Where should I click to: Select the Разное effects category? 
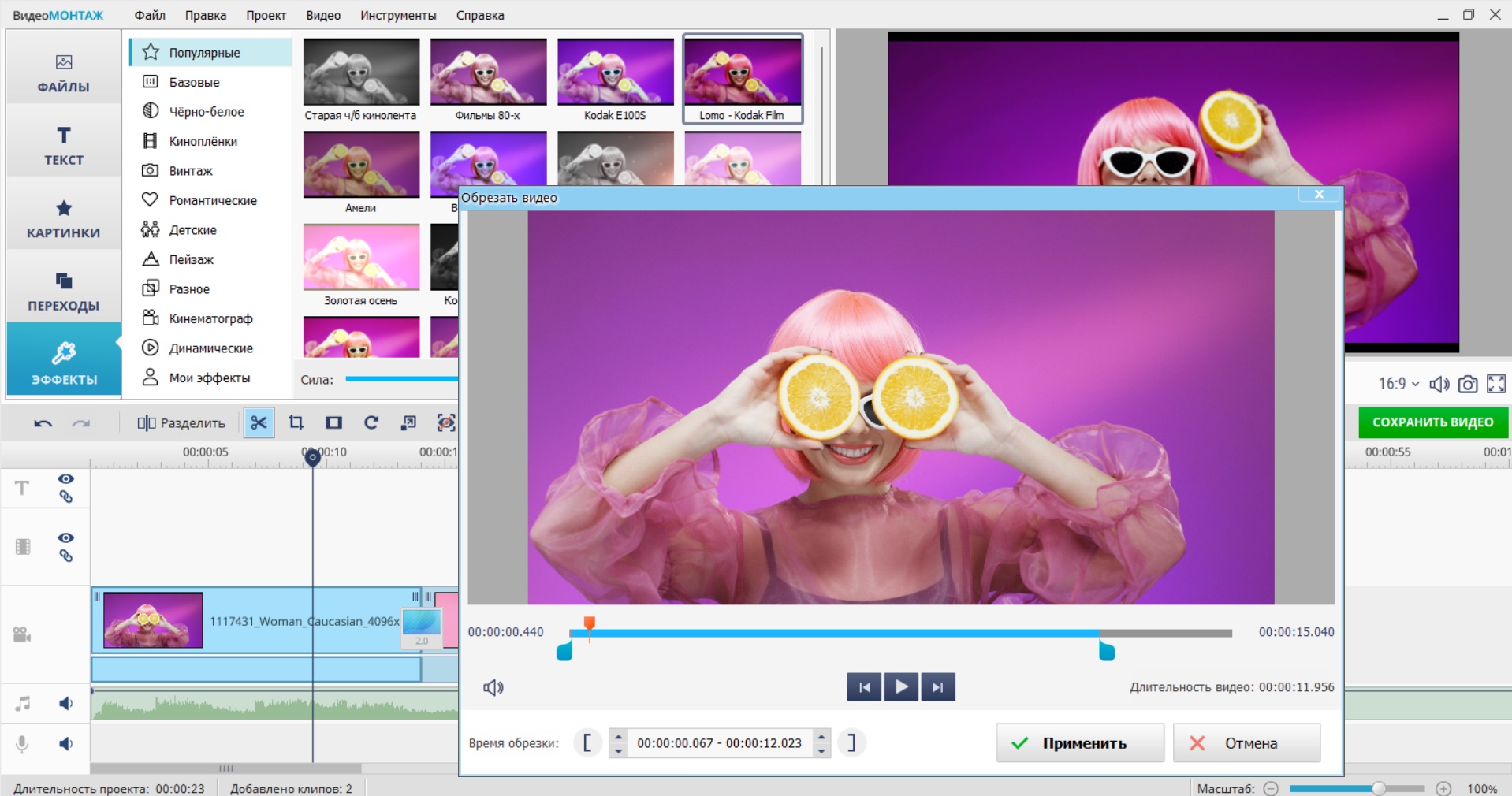210,289
